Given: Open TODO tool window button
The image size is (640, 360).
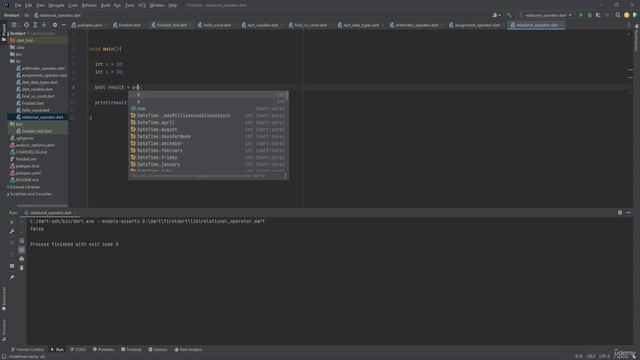Looking at the screenshot, I should (x=78, y=349).
